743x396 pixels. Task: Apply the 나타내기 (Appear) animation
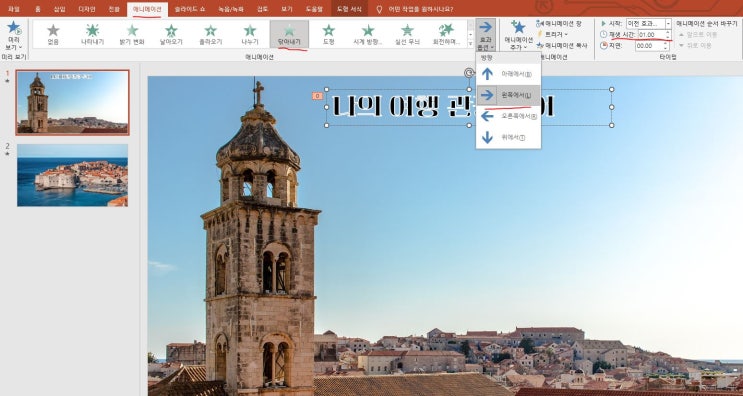(92, 34)
